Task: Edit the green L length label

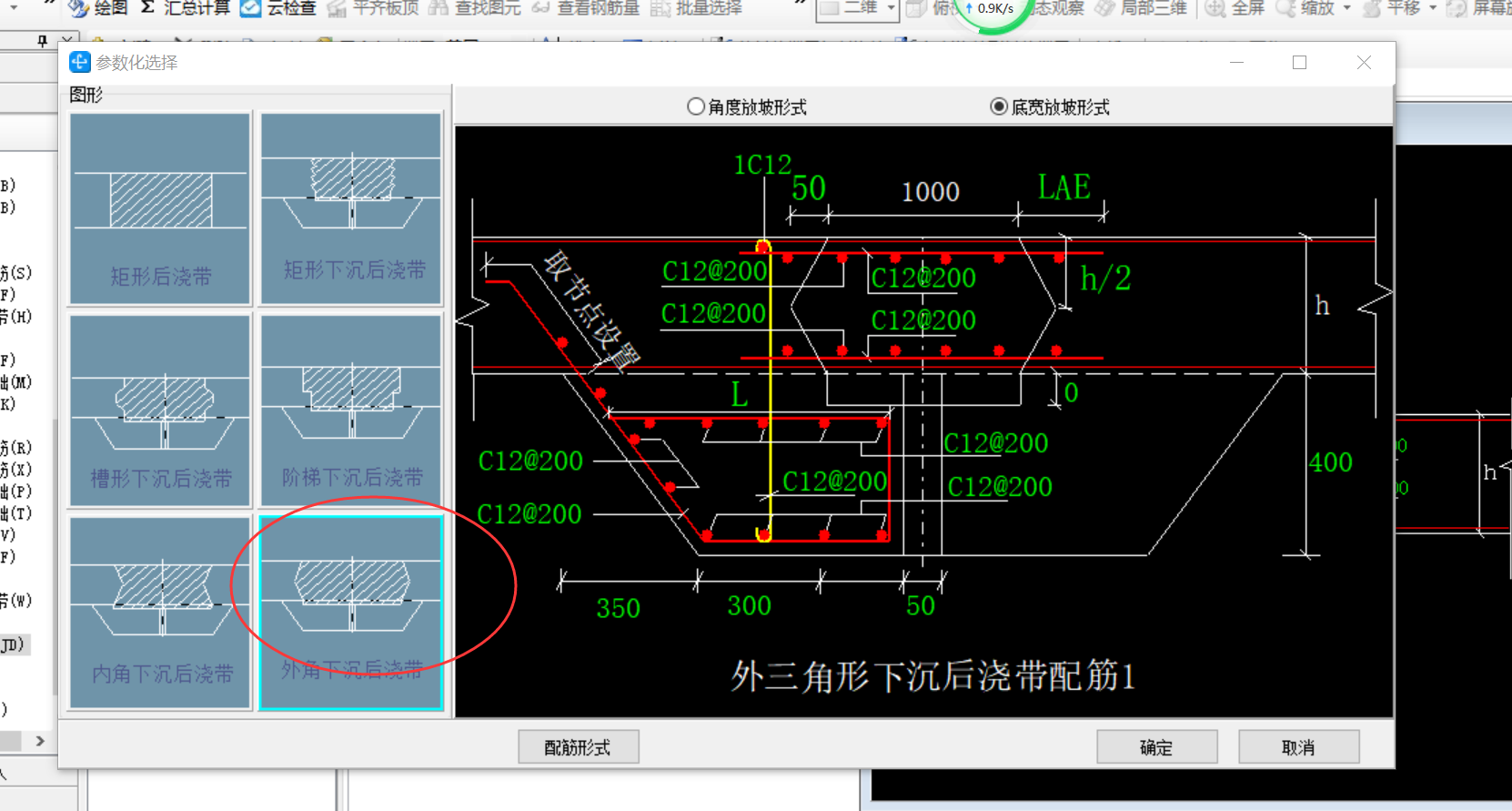Action: click(x=740, y=395)
